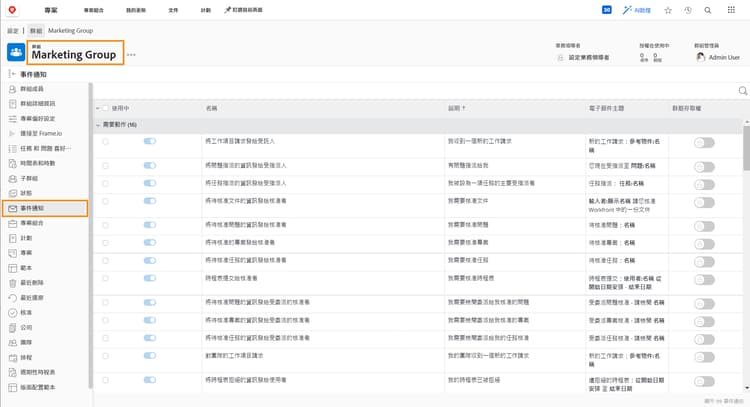Click the Marketing Group title heading

74,55
